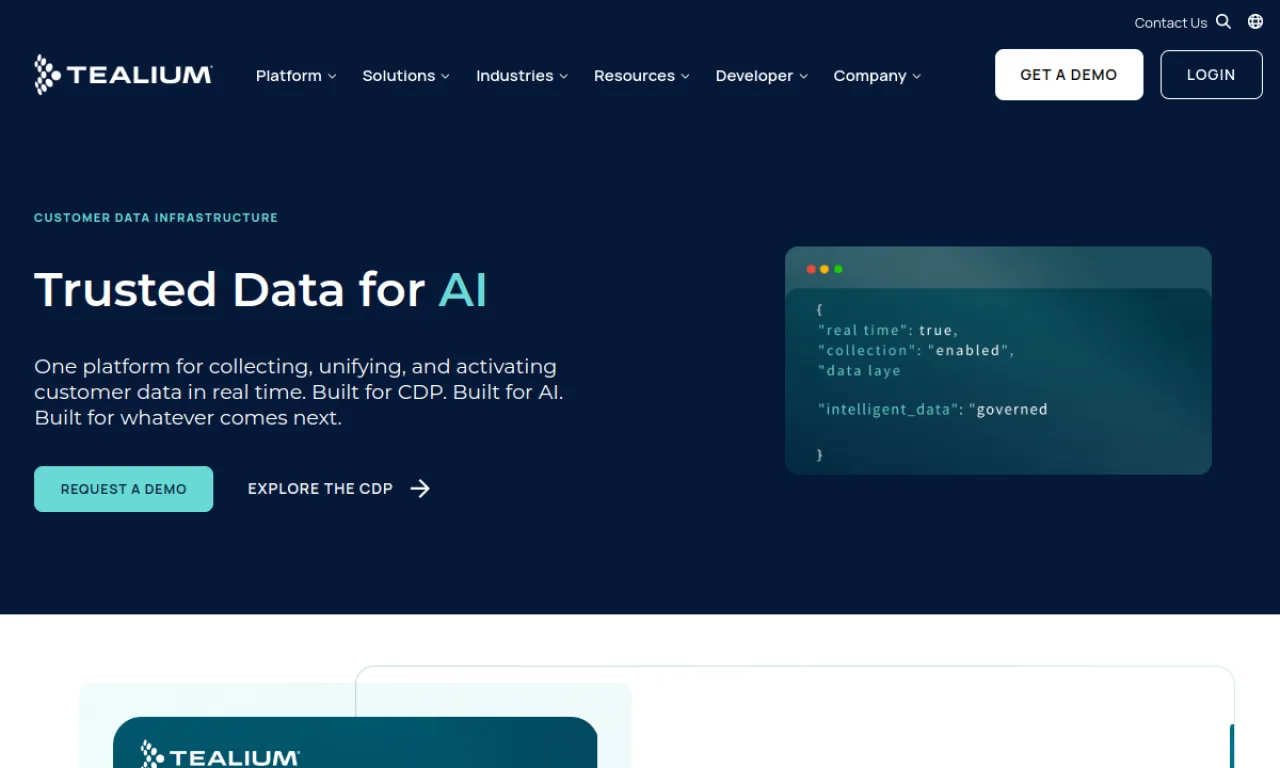
Task: Click the "real time": true code line
Action: coord(888,330)
